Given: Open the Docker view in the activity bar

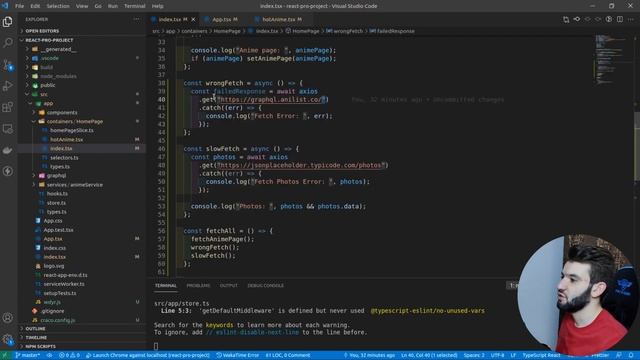Looking at the screenshot, I should pos(8,150).
